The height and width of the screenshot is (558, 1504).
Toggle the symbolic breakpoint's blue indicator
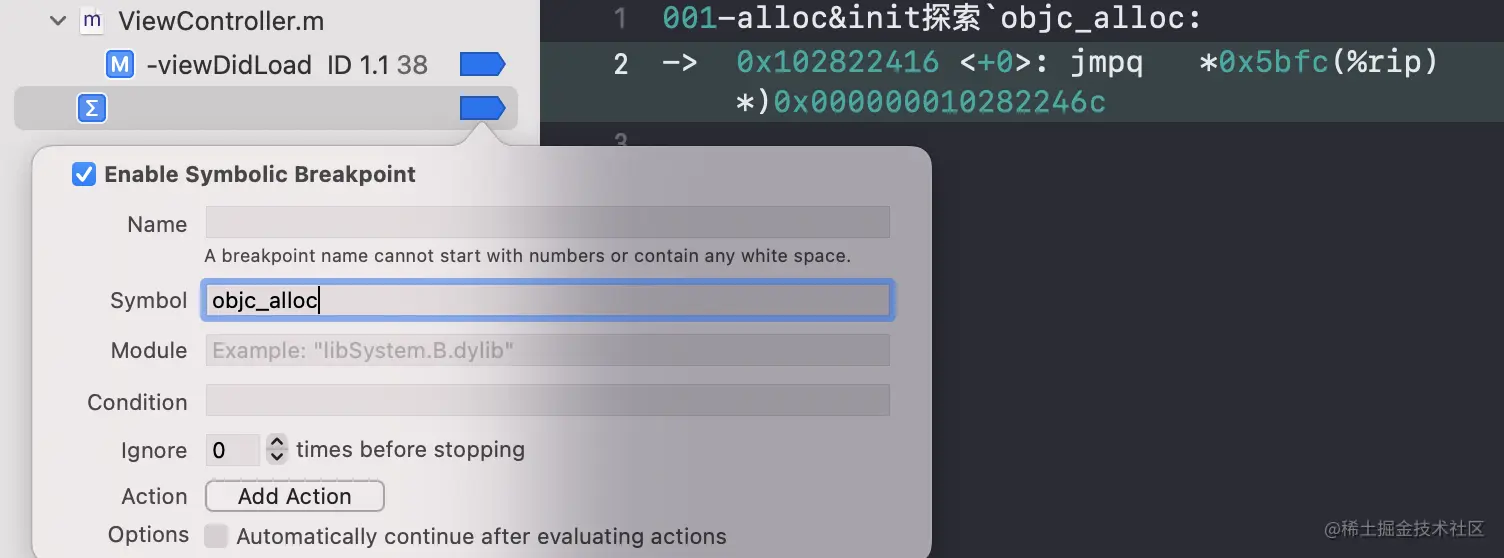pos(482,108)
